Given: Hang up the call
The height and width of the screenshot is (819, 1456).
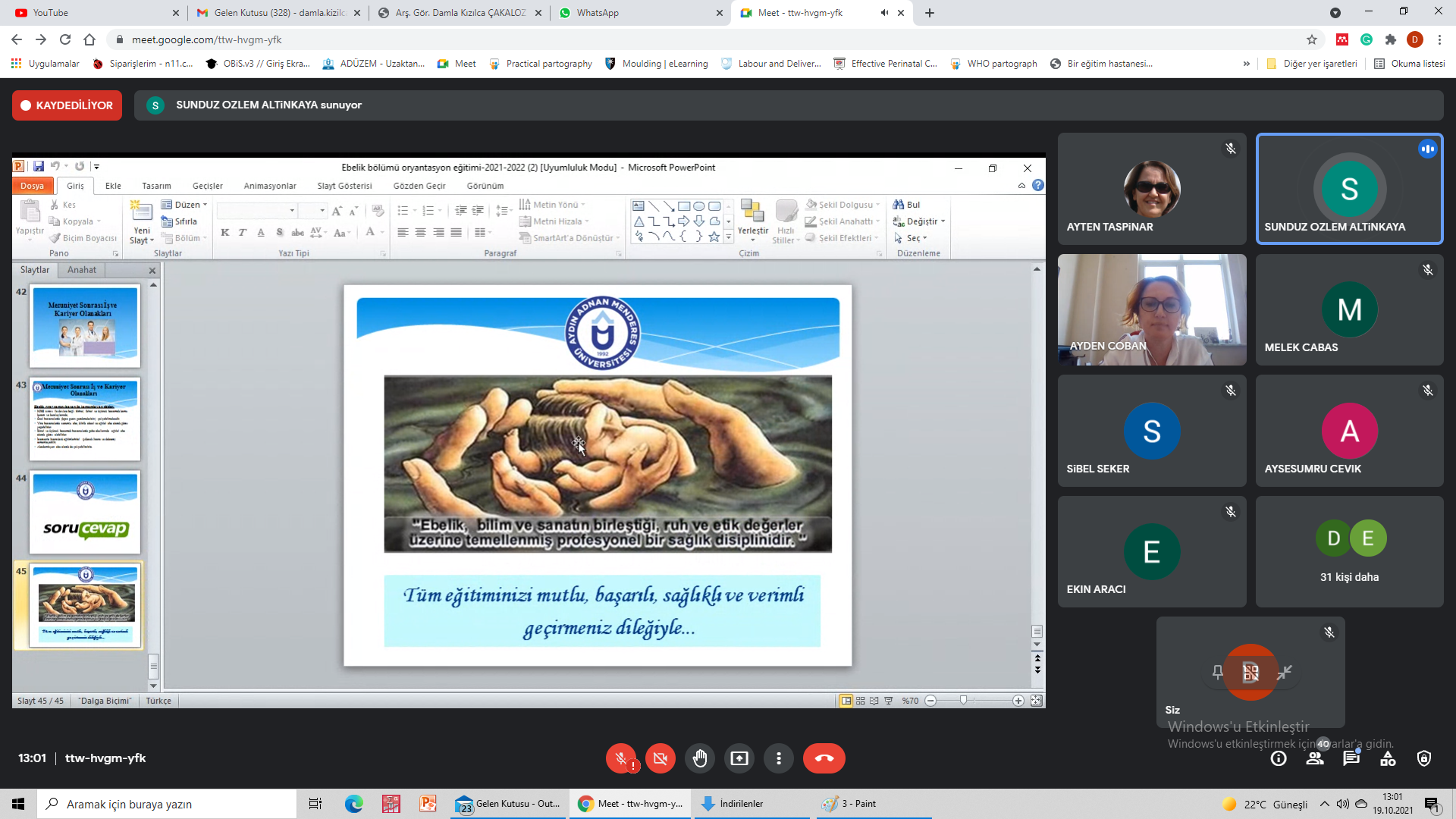Looking at the screenshot, I should pos(824,758).
